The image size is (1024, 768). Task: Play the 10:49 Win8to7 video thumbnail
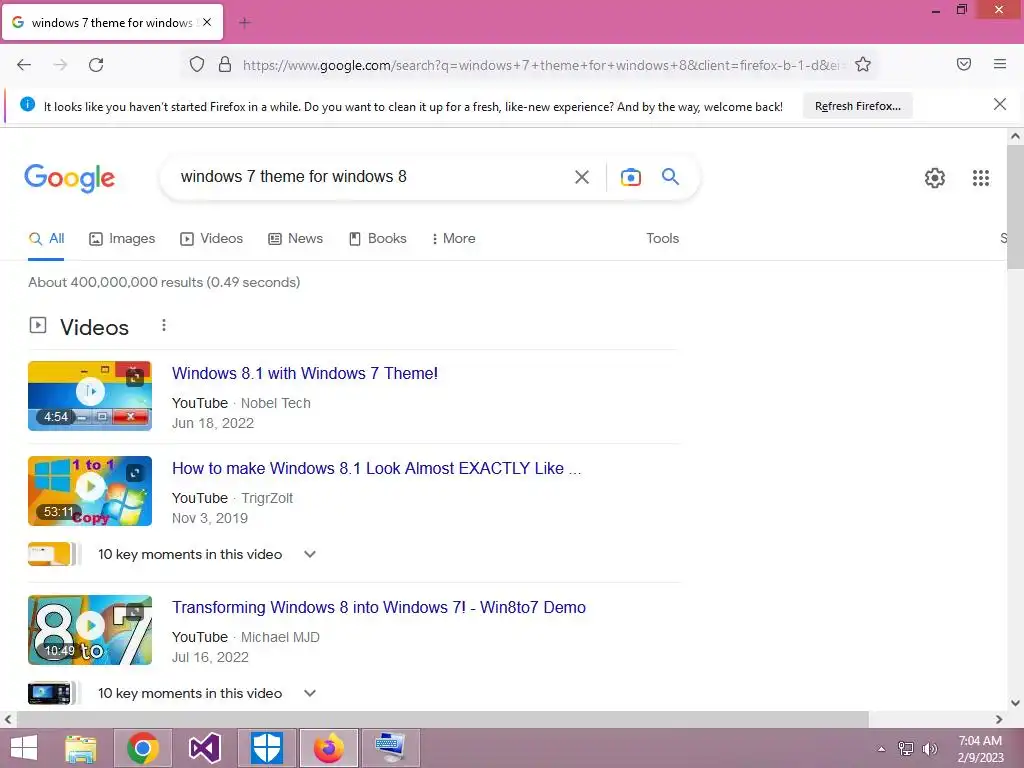[90, 630]
